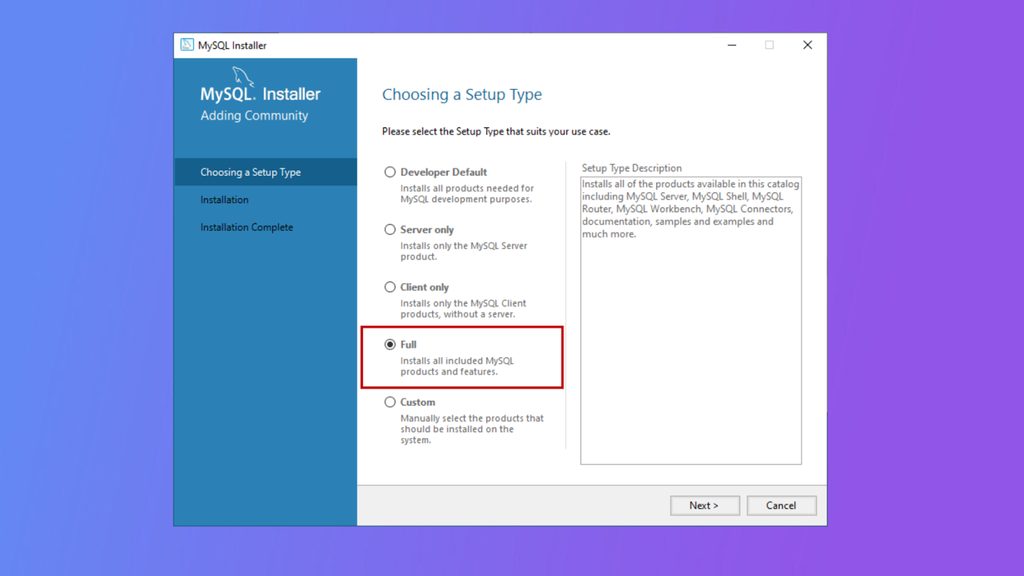The width and height of the screenshot is (1024, 576).
Task: Click the Next > button
Action: pyautogui.click(x=705, y=505)
